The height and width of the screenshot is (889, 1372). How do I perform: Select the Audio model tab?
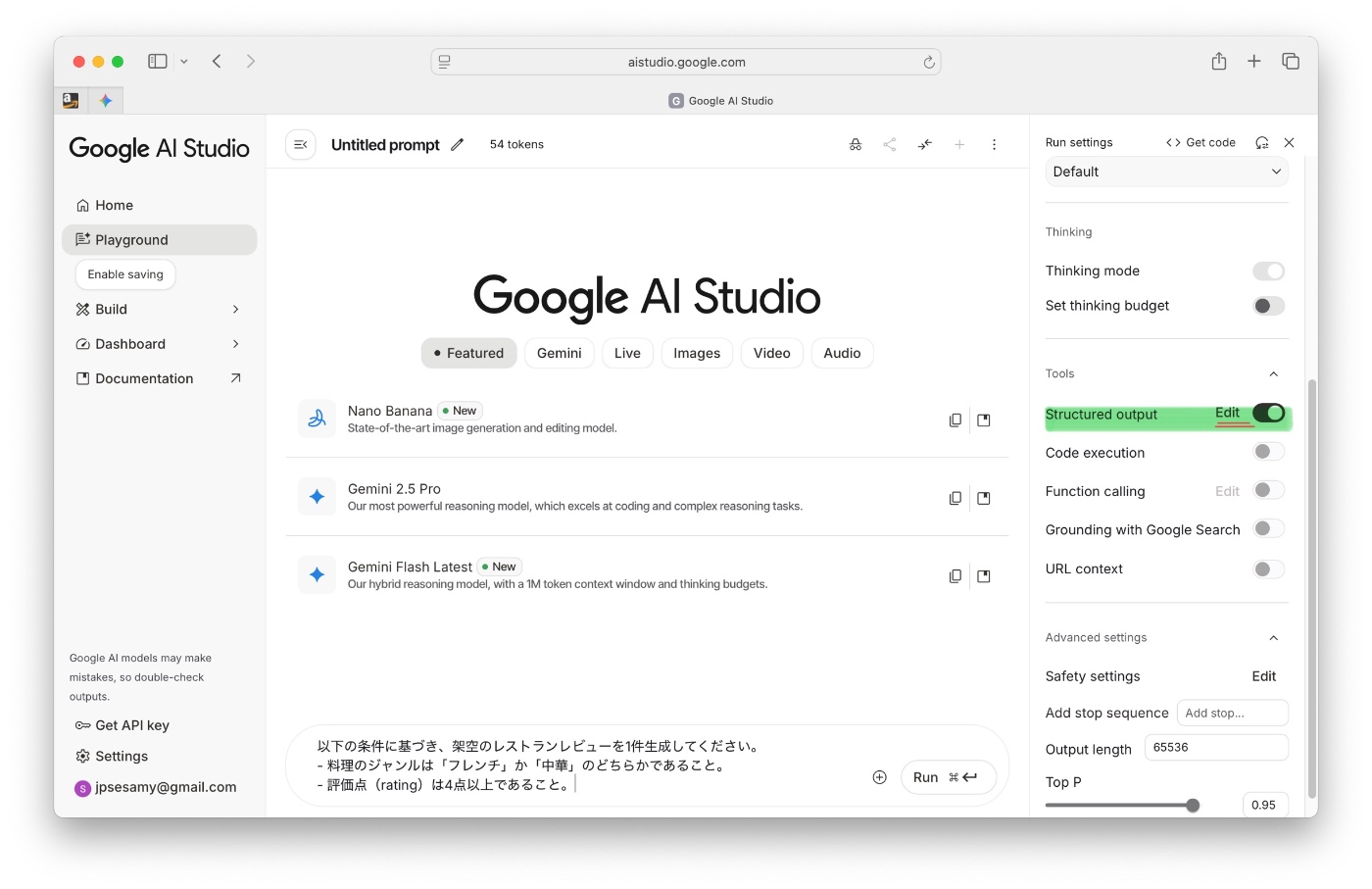tap(843, 353)
